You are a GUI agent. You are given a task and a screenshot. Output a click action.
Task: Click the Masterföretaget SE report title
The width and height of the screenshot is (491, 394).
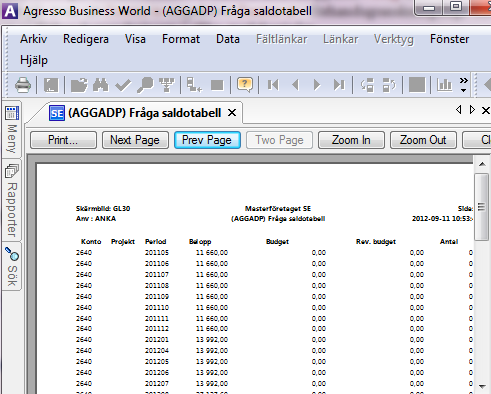(x=278, y=209)
